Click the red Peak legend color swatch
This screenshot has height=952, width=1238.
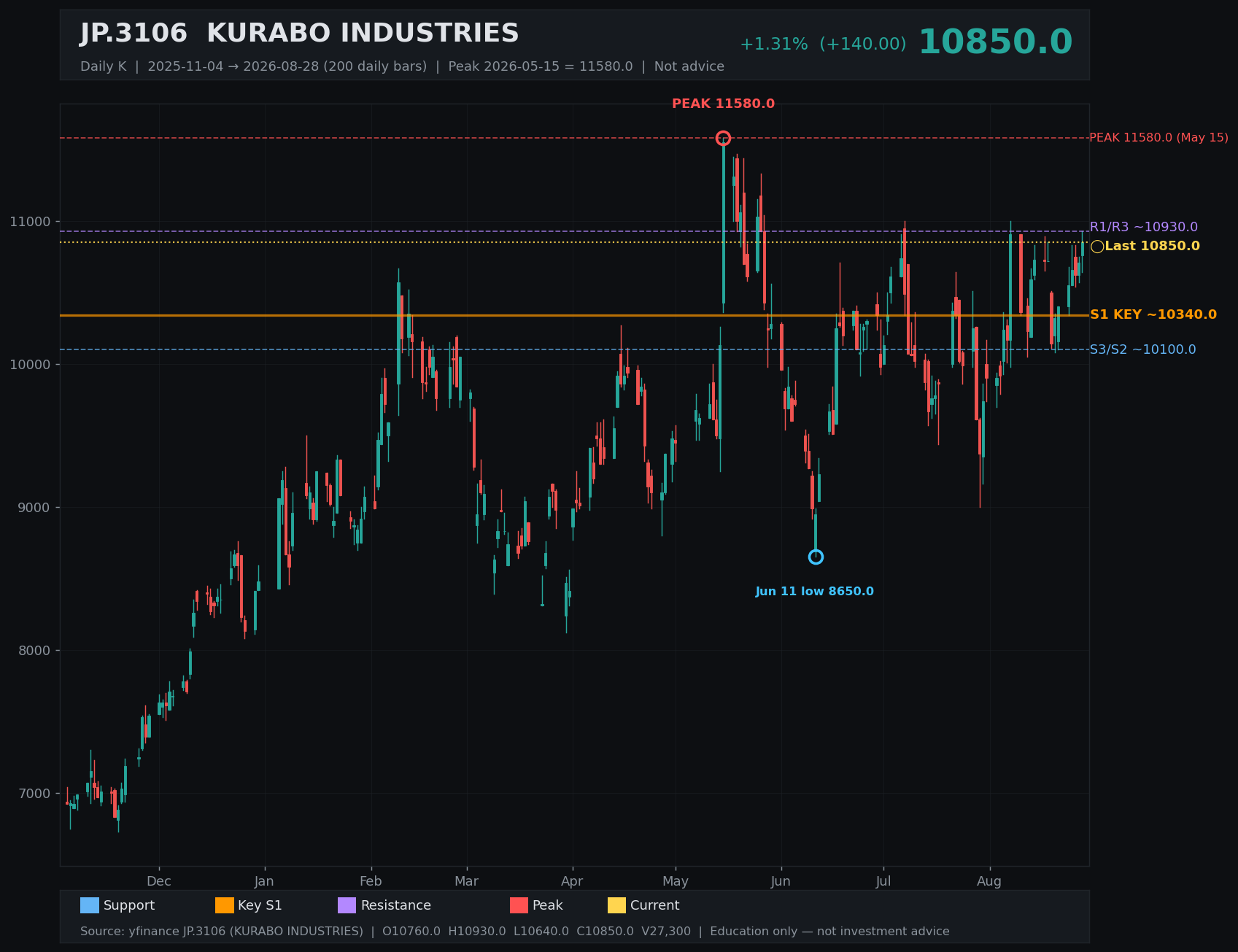[519, 905]
